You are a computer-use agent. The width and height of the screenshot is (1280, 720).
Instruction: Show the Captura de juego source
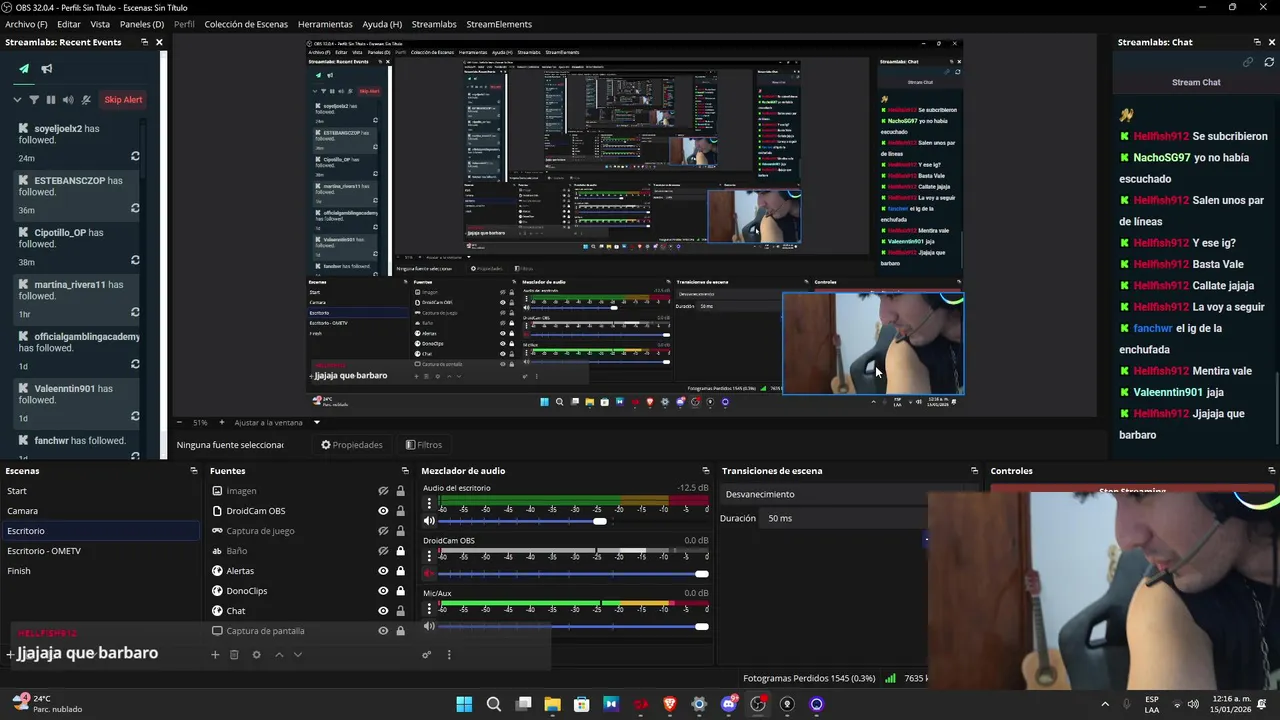coord(383,531)
